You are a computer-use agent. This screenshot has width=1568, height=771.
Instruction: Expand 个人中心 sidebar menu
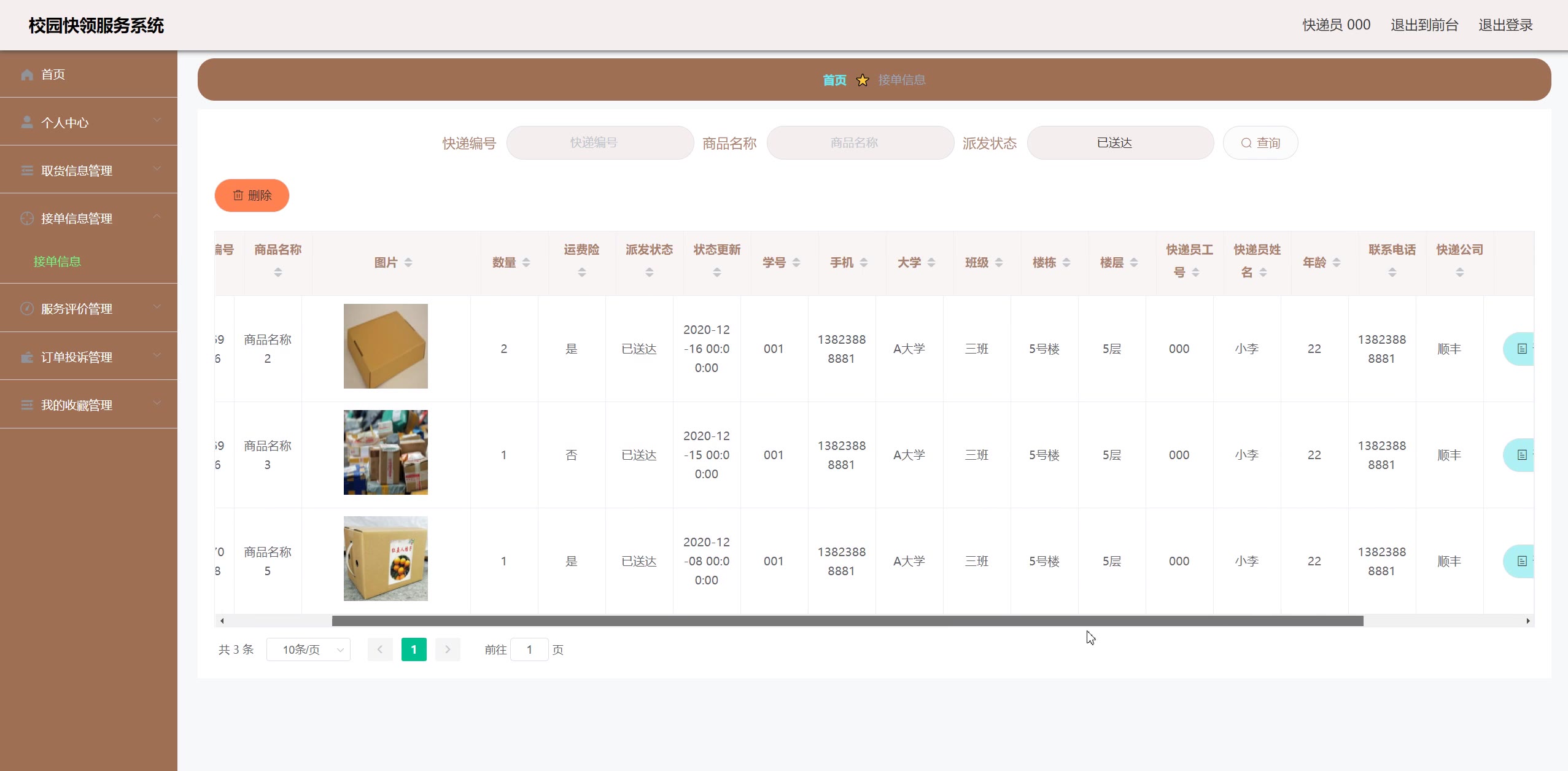(88, 122)
